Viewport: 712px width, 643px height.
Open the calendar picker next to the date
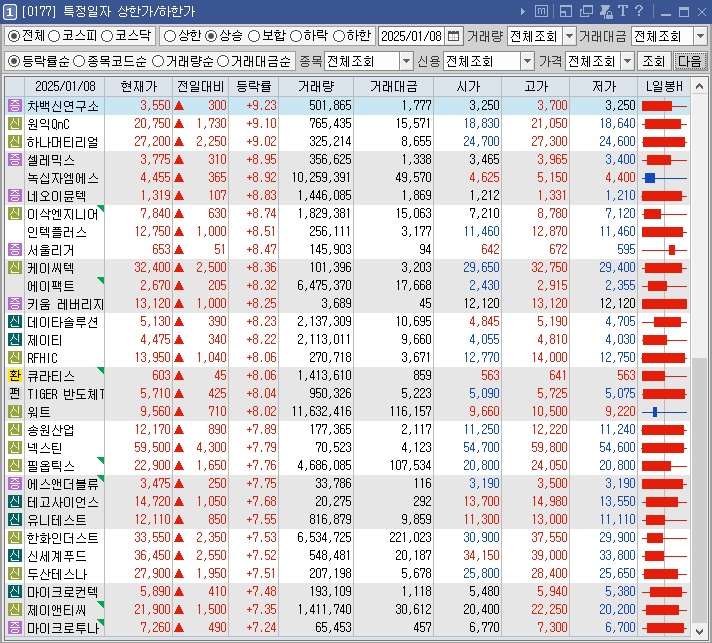(453, 36)
